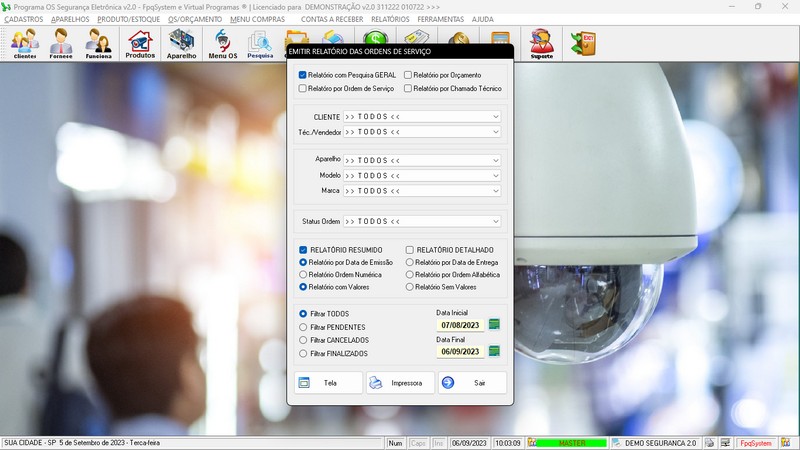This screenshot has height=450, width=800.
Task: Click the Sair button
Action: click(472, 383)
